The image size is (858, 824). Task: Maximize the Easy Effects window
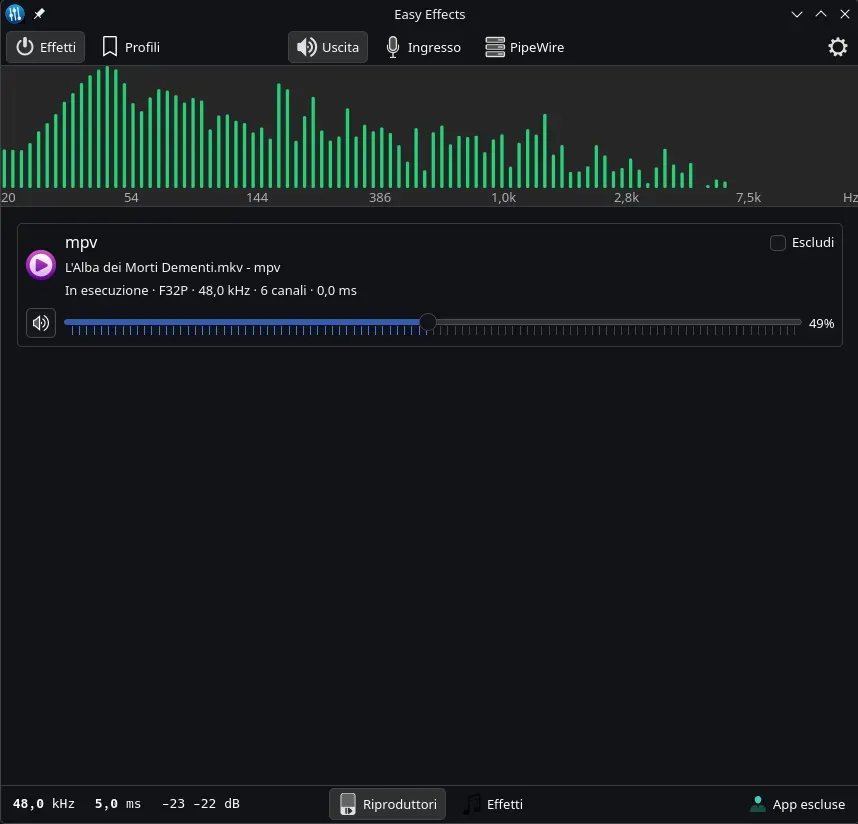(x=820, y=14)
